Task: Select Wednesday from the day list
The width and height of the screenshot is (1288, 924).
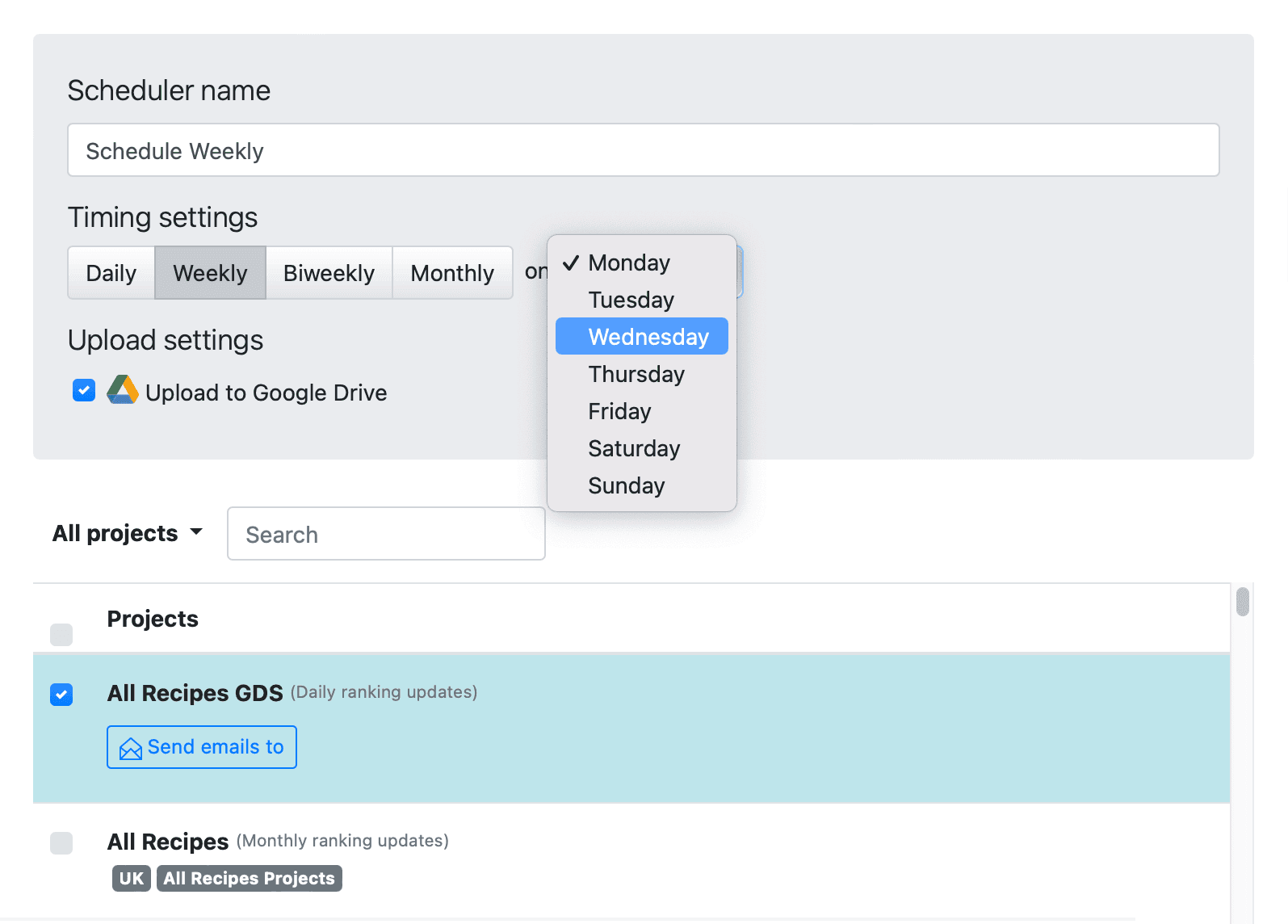Action: point(642,337)
